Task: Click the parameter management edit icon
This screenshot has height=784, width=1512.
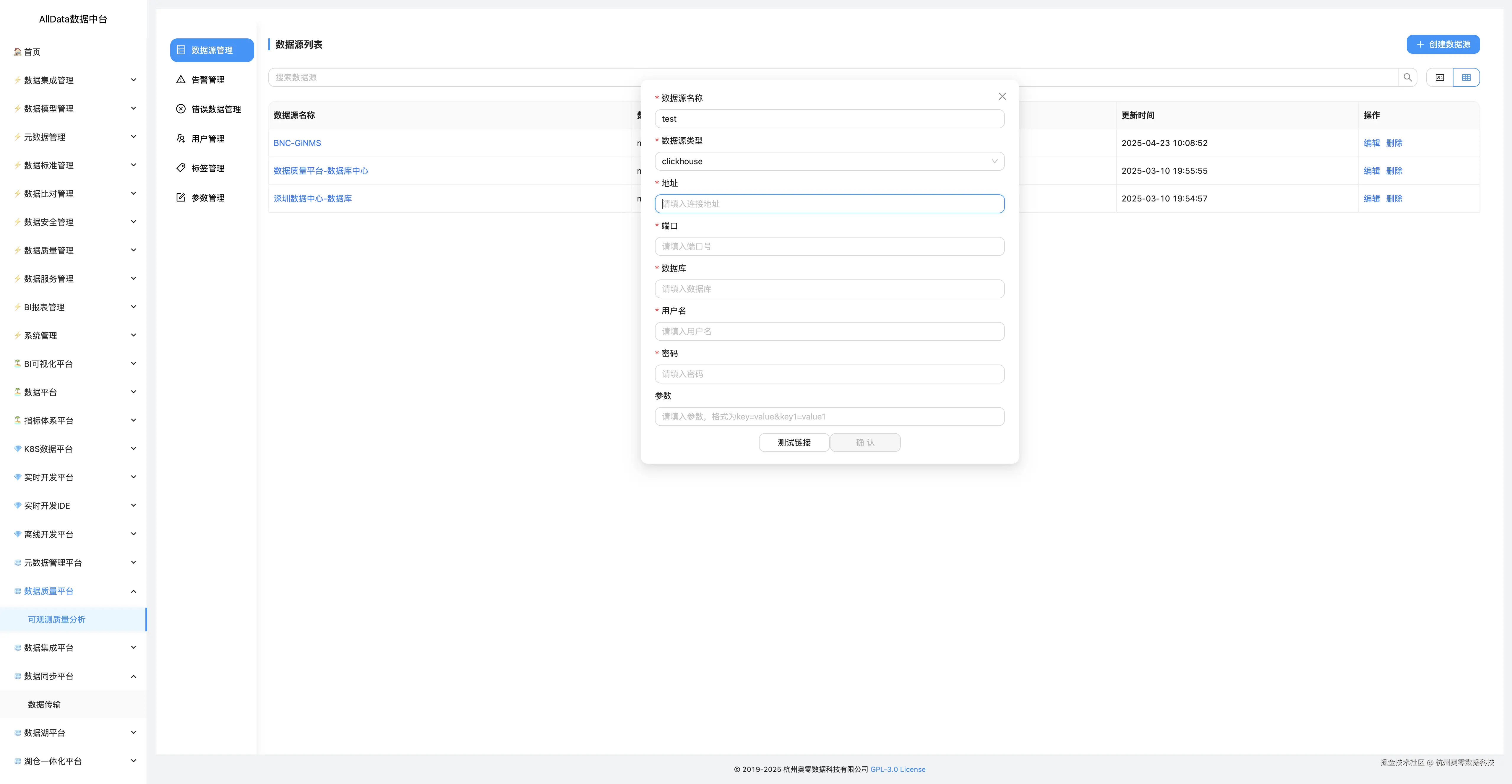Action: click(181, 198)
